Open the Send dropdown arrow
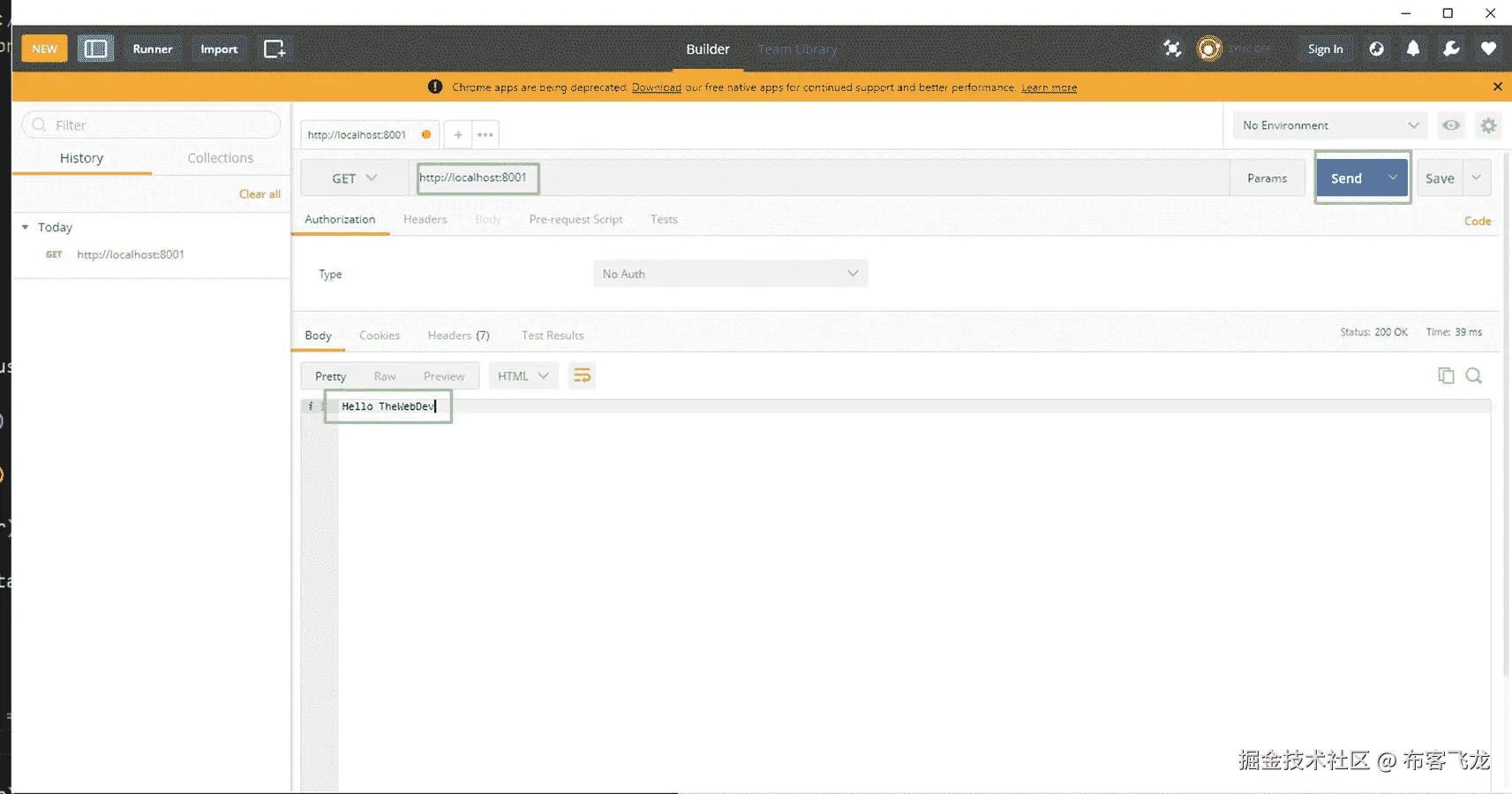Viewport: 1512px width, 794px height. click(x=1393, y=178)
